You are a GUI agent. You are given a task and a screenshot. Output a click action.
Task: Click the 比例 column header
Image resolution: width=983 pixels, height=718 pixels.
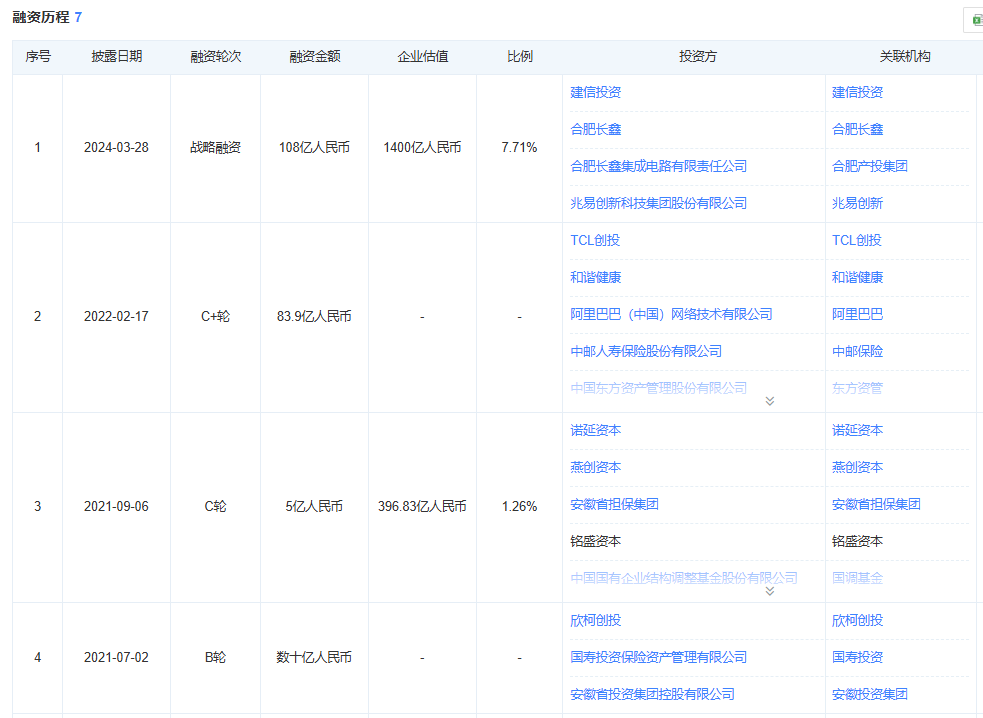tap(520, 56)
